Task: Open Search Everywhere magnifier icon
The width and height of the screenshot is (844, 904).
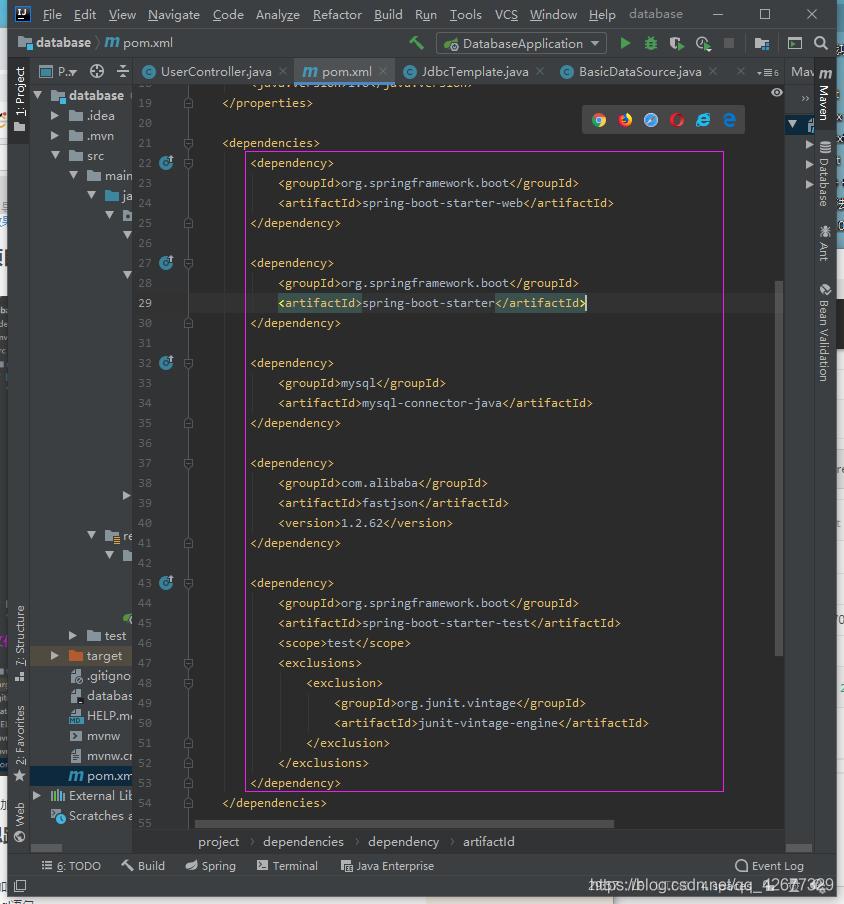Action: point(821,43)
